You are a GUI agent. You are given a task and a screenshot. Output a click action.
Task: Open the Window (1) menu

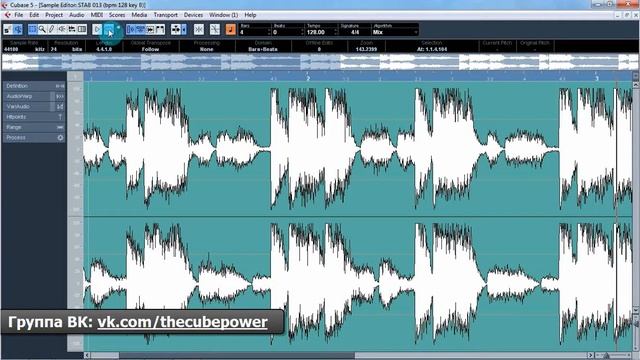click(x=223, y=15)
